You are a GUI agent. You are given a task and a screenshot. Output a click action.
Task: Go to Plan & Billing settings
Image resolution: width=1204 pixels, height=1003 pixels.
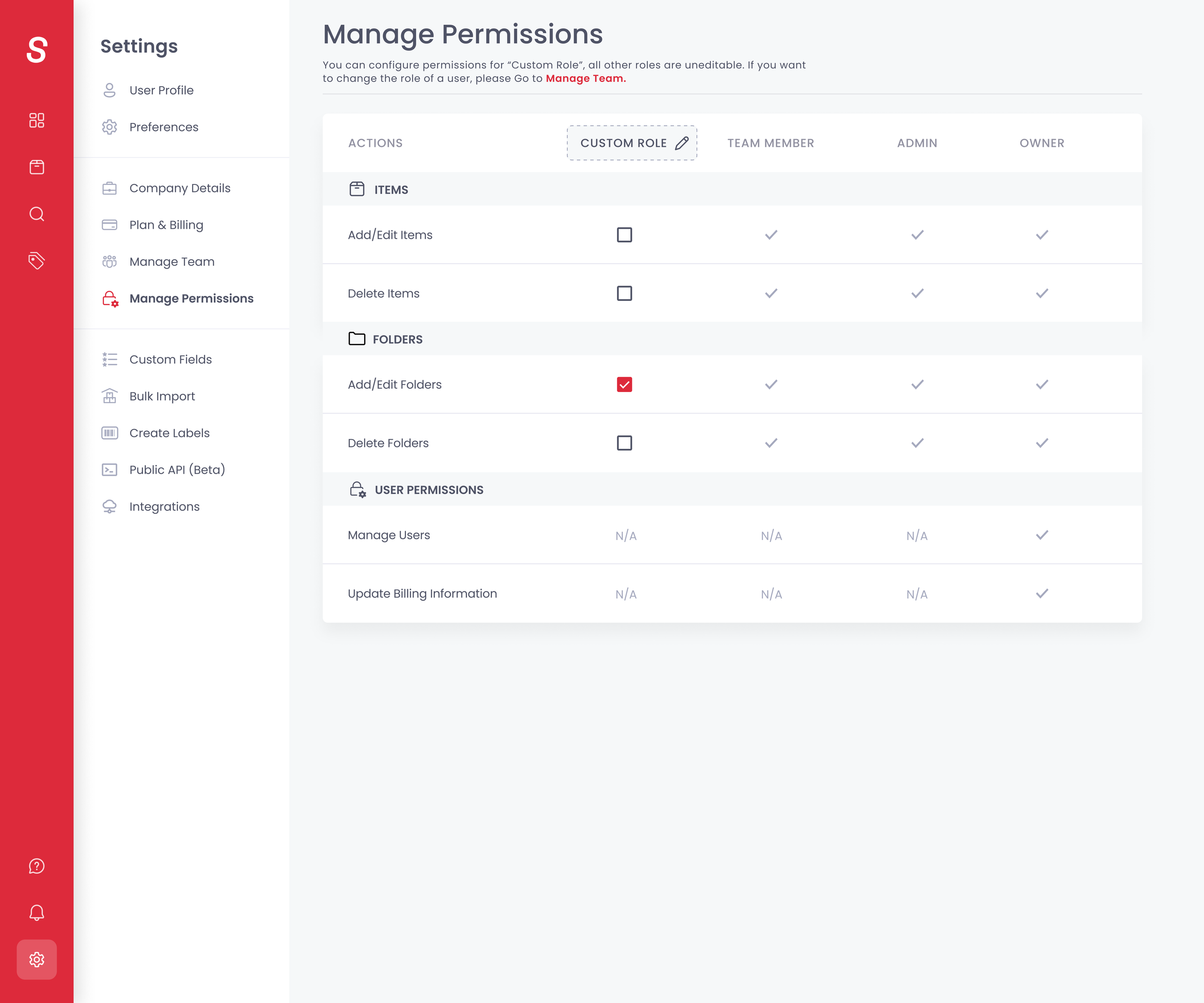tap(166, 225)
